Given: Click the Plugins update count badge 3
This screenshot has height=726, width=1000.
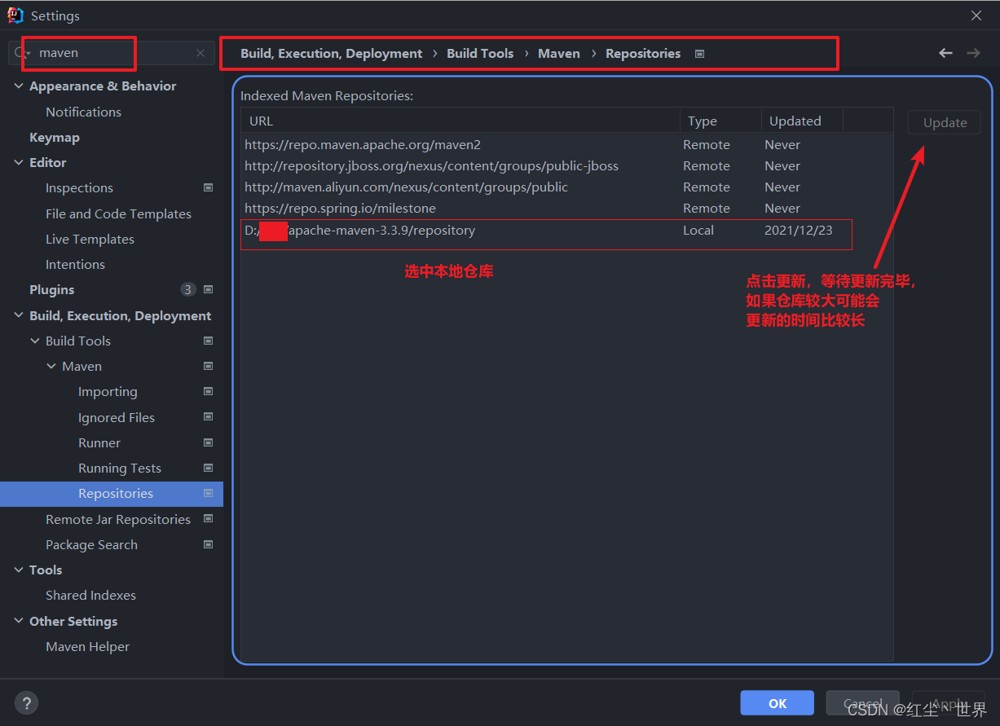Looking at the screenshot, I should click(188, 290).
